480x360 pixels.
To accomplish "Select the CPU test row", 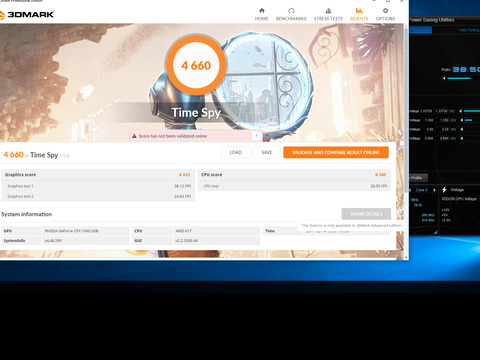I will [294, 186].
